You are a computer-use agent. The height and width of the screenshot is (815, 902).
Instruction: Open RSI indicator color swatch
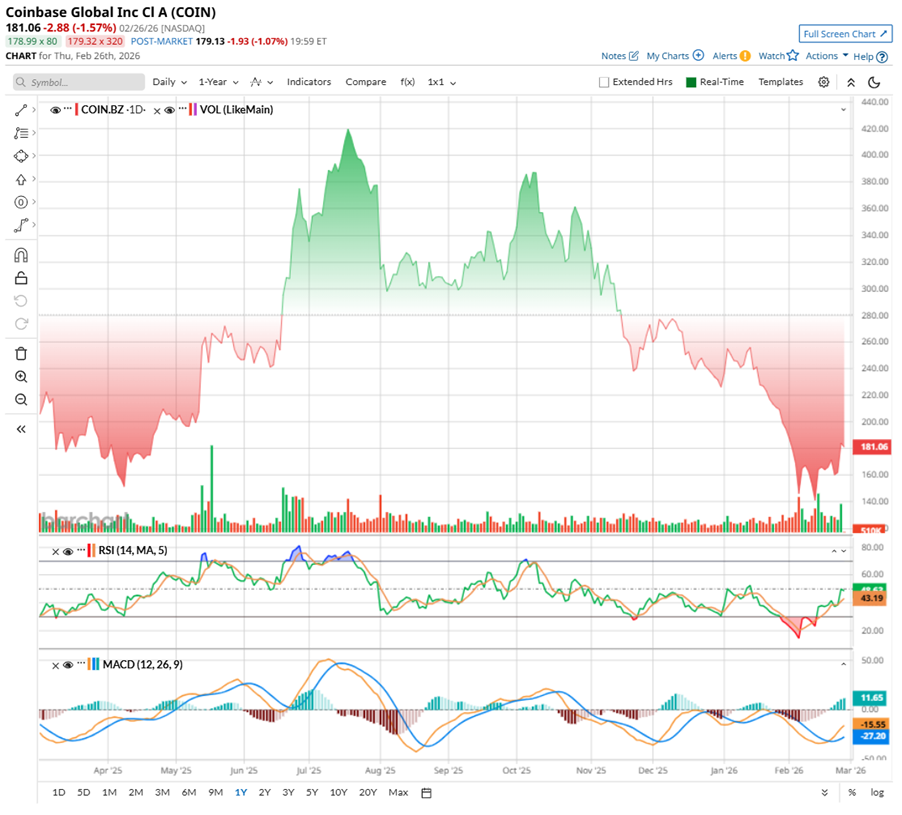pyautogui.click(x=92, y=551)
